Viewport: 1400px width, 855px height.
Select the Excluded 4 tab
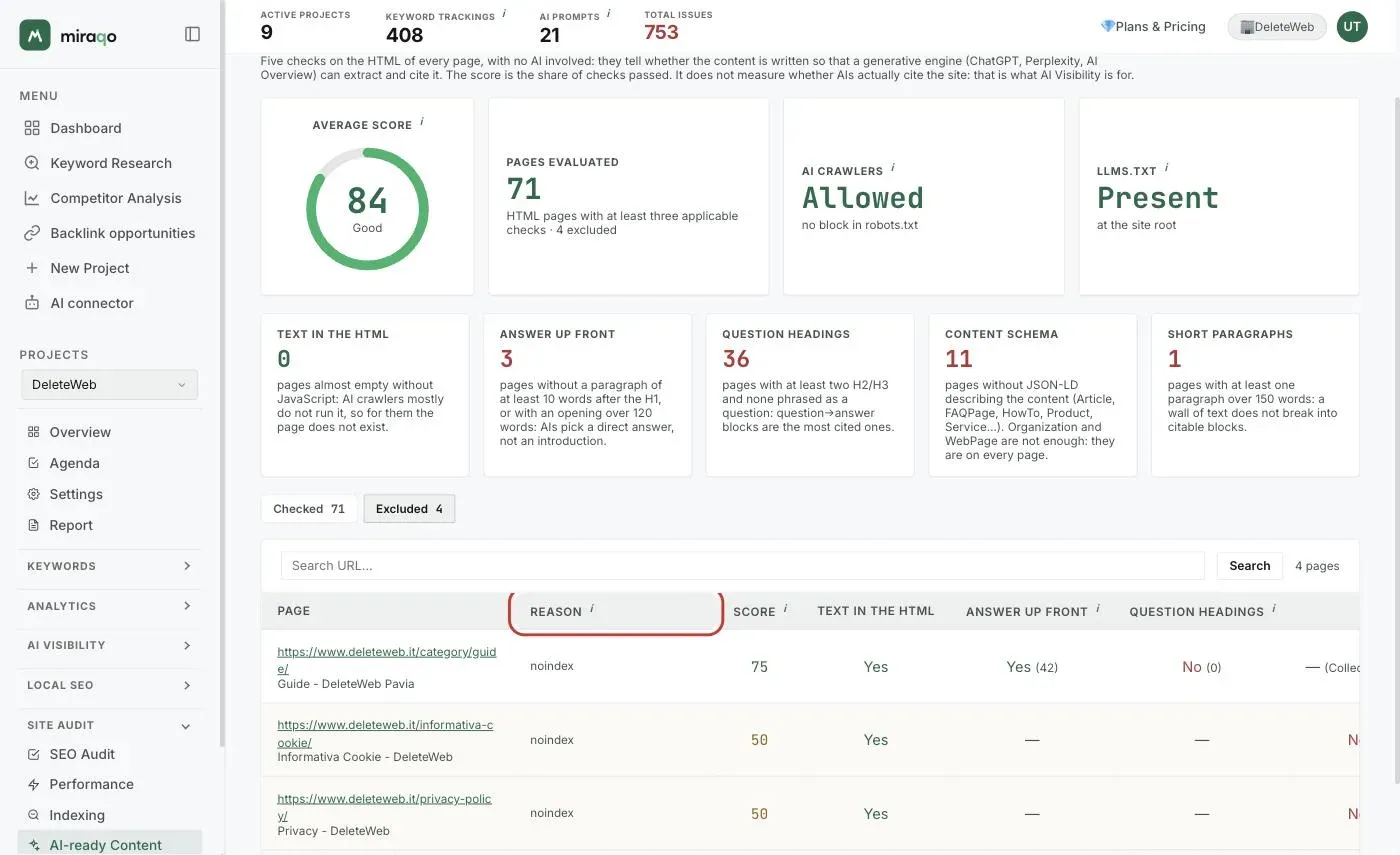pyautogui.click(x=409, y=509)
